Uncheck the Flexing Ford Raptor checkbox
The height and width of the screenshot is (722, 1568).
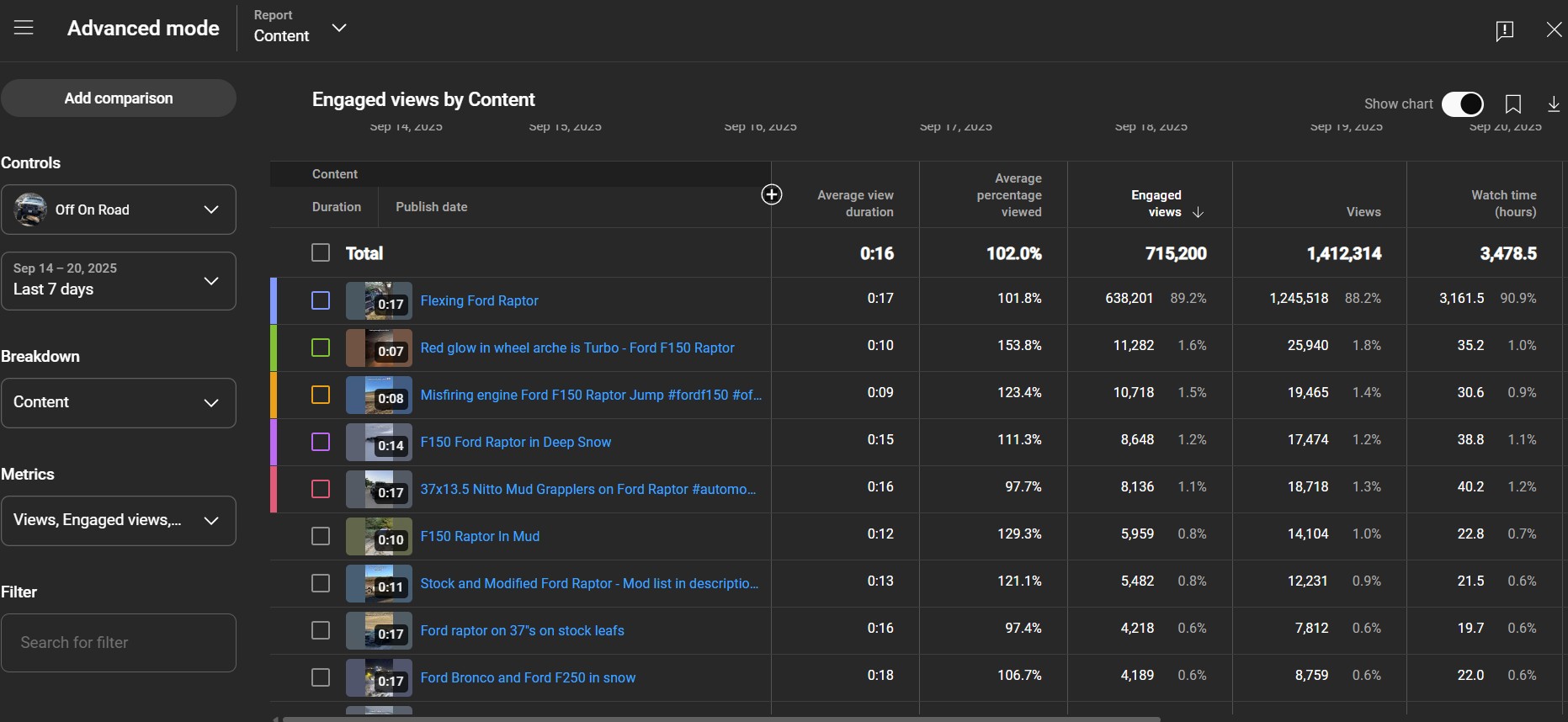point(321,300)
